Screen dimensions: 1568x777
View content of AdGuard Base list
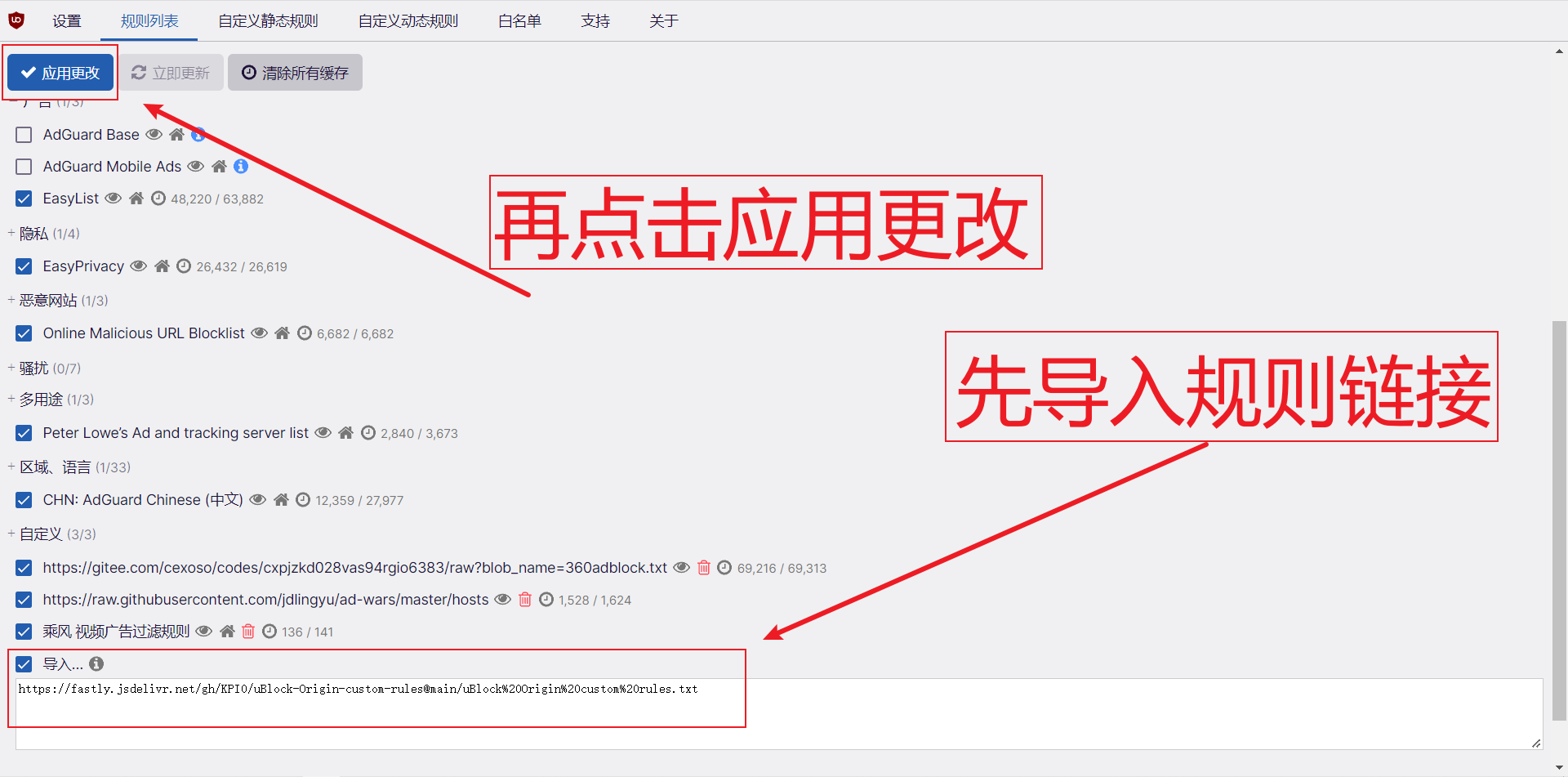point(154,134)
